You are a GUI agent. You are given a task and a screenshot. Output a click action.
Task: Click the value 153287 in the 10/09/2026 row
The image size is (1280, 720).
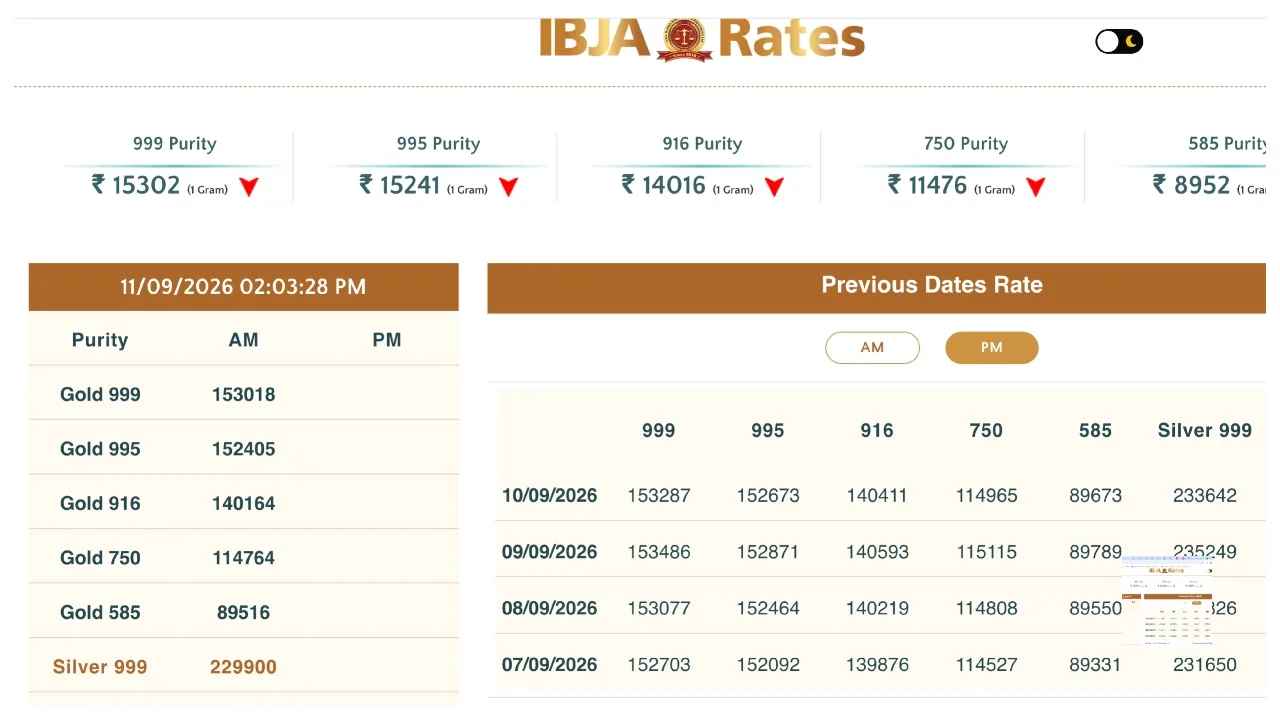point(659,496)
